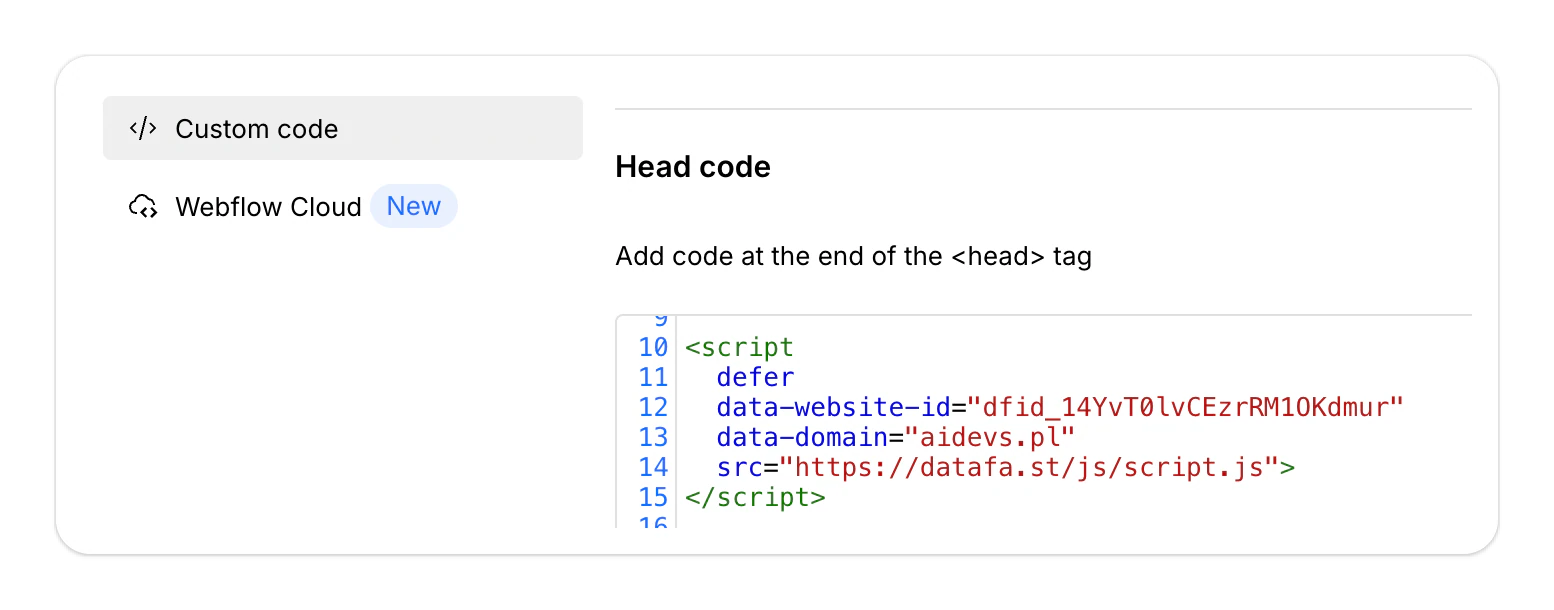
Task: Click the Head code heading
Action: click(x=693, y=167)
